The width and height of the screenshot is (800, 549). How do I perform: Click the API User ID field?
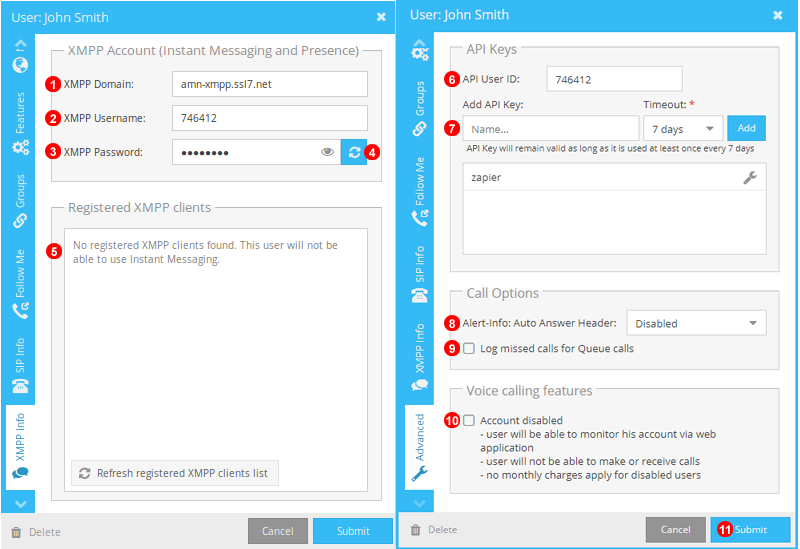point(614,79)
